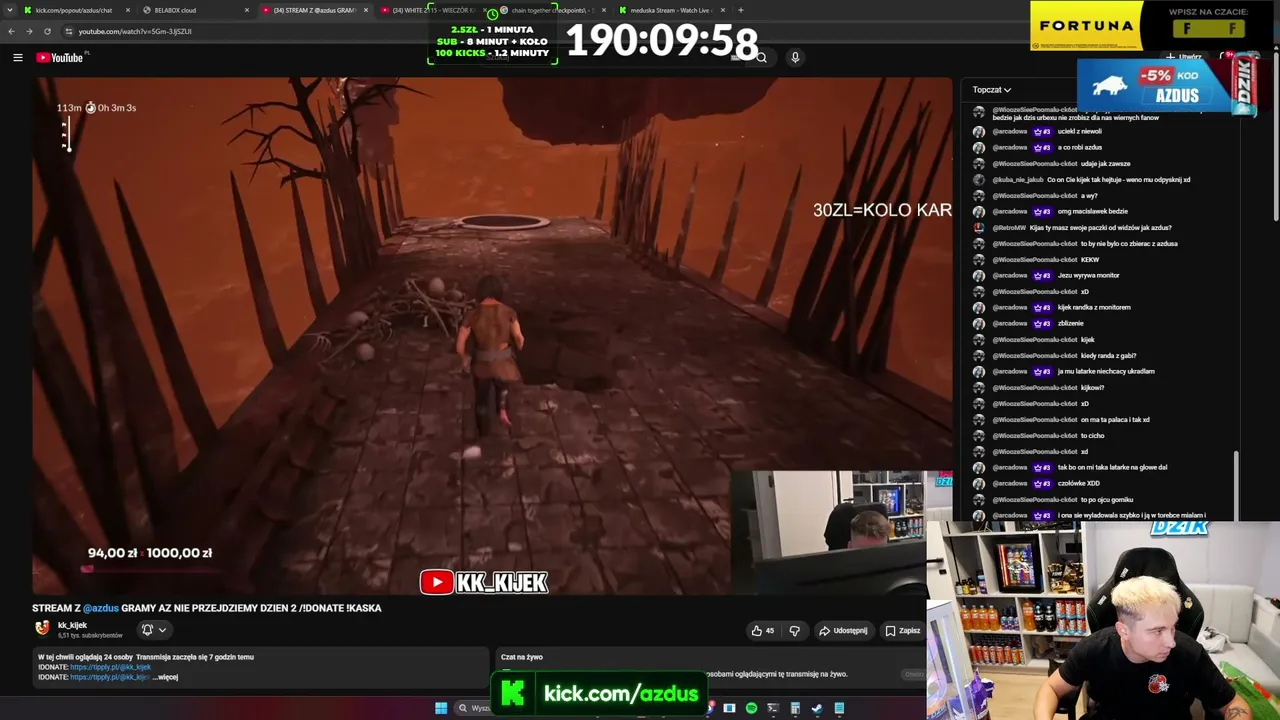This screenshot has height=720, width=1280.
Task: Click the Udostępnij share button
Action: 843,631
